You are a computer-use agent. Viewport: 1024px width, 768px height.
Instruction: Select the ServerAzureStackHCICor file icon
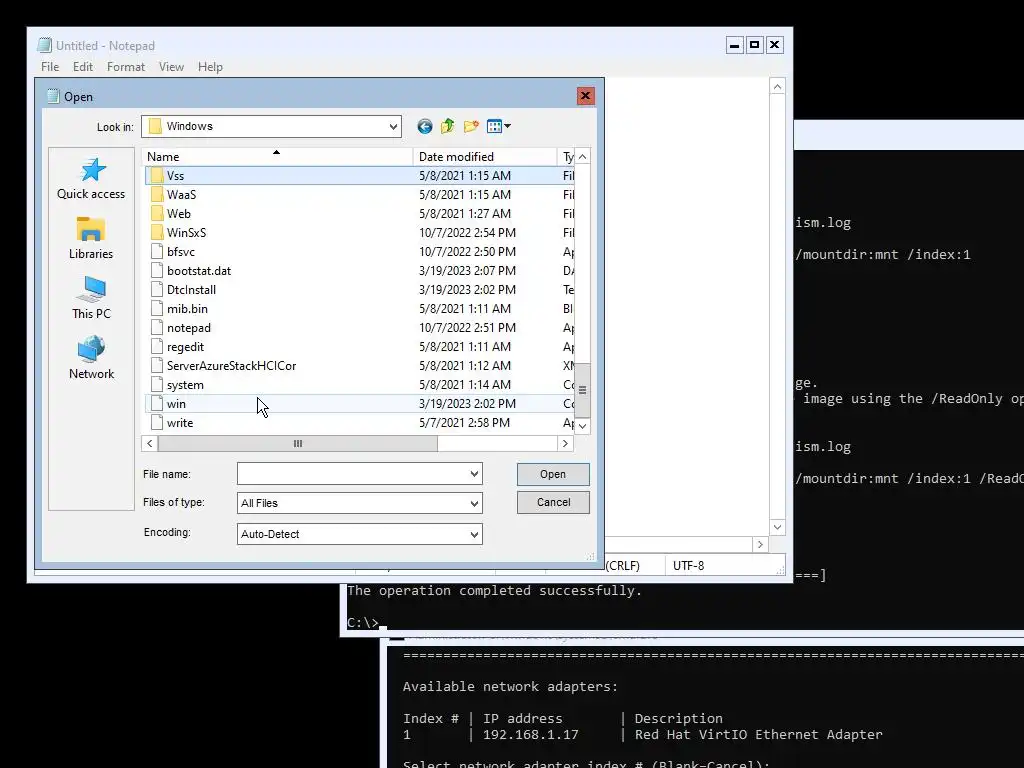(156, 366)
